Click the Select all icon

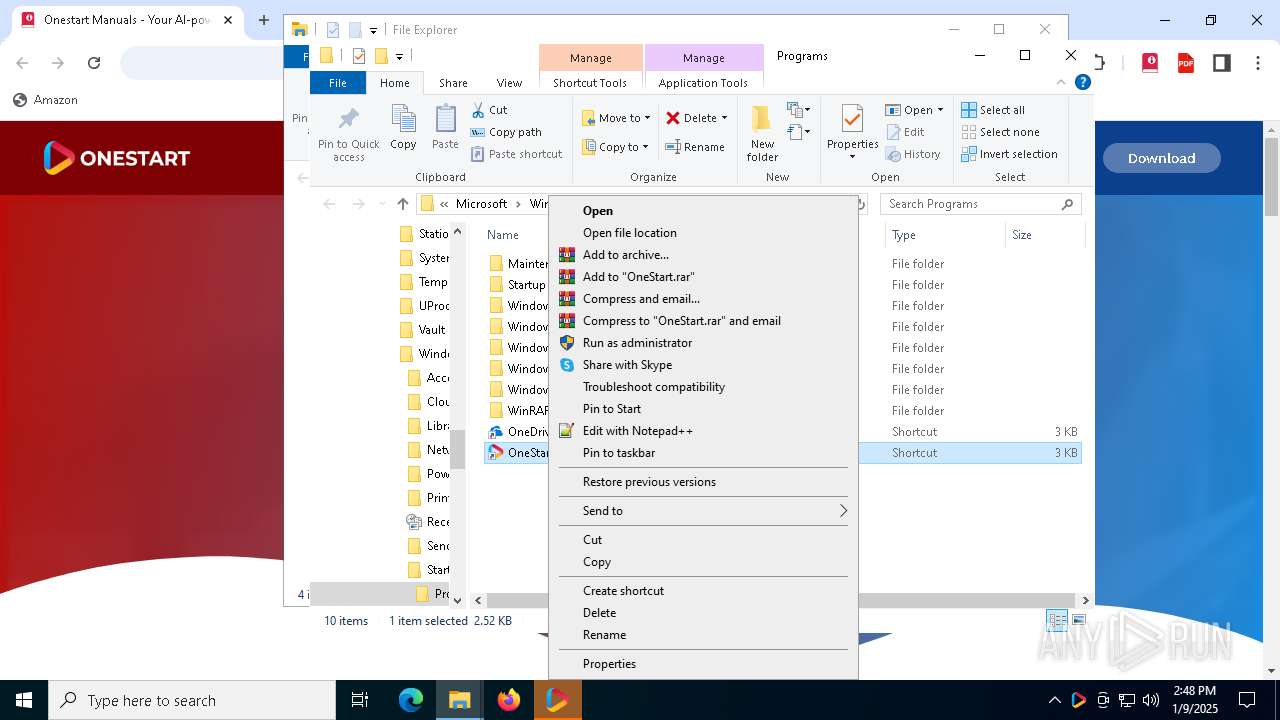(x=969, y=110)
